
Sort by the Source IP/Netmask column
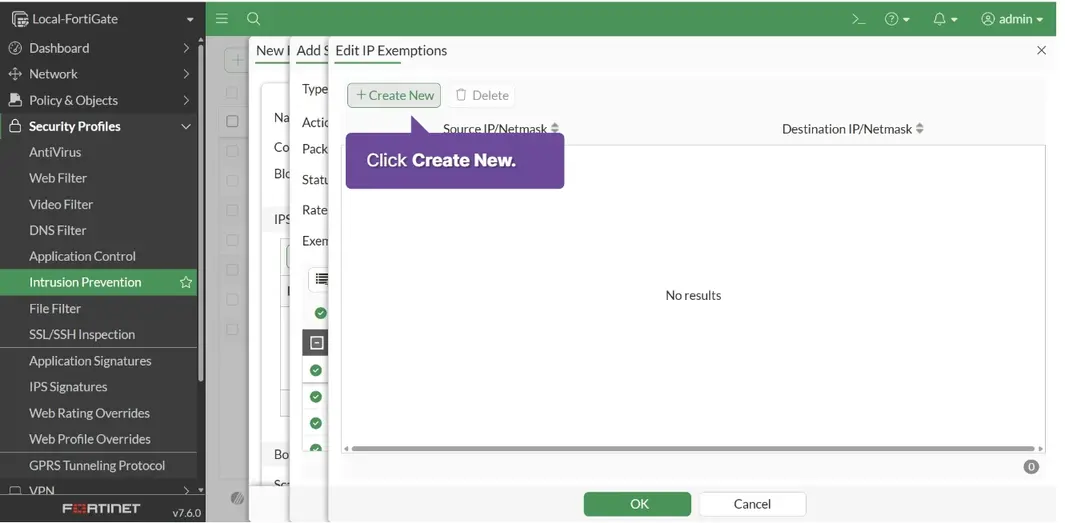(501, 128)
